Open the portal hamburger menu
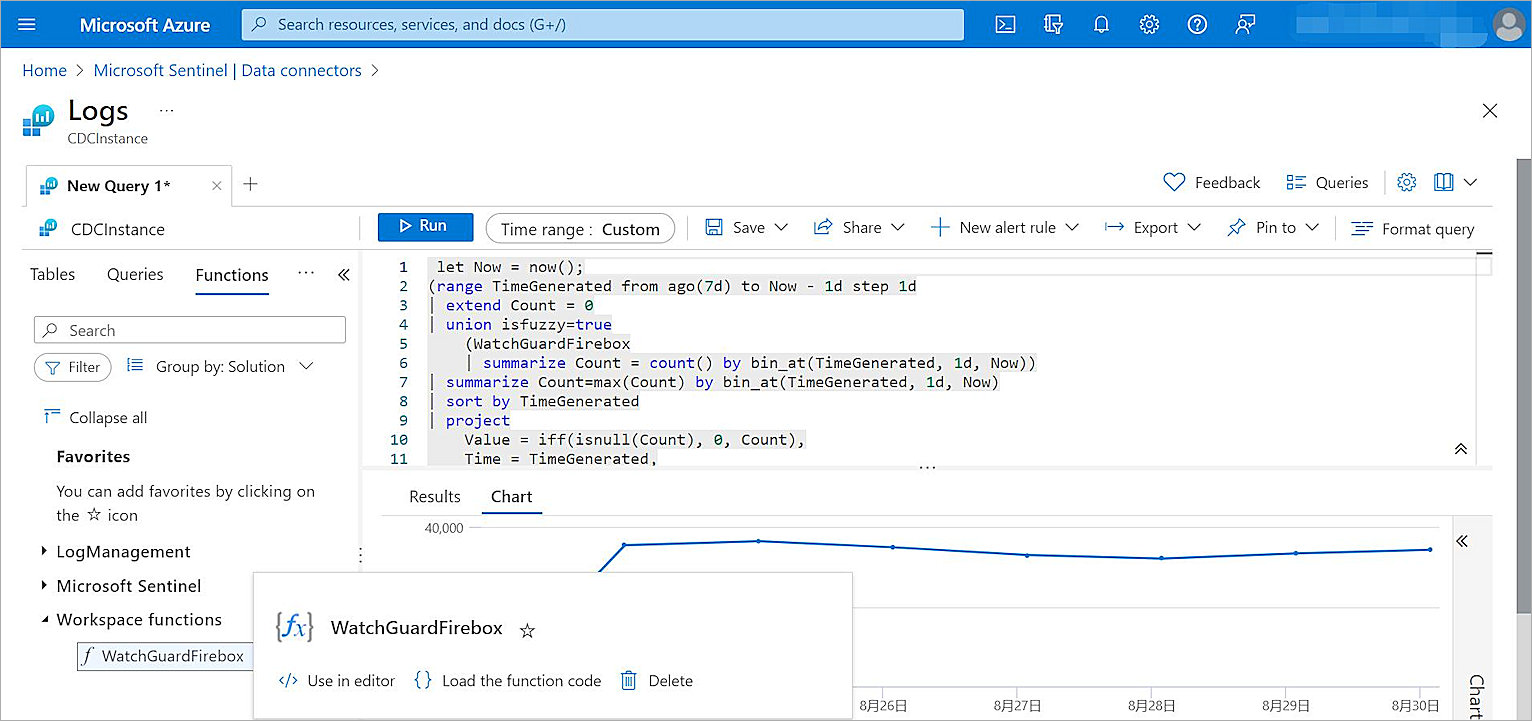Image resolution: width=1532 pixels, height=721 pixels. (27, 24)
